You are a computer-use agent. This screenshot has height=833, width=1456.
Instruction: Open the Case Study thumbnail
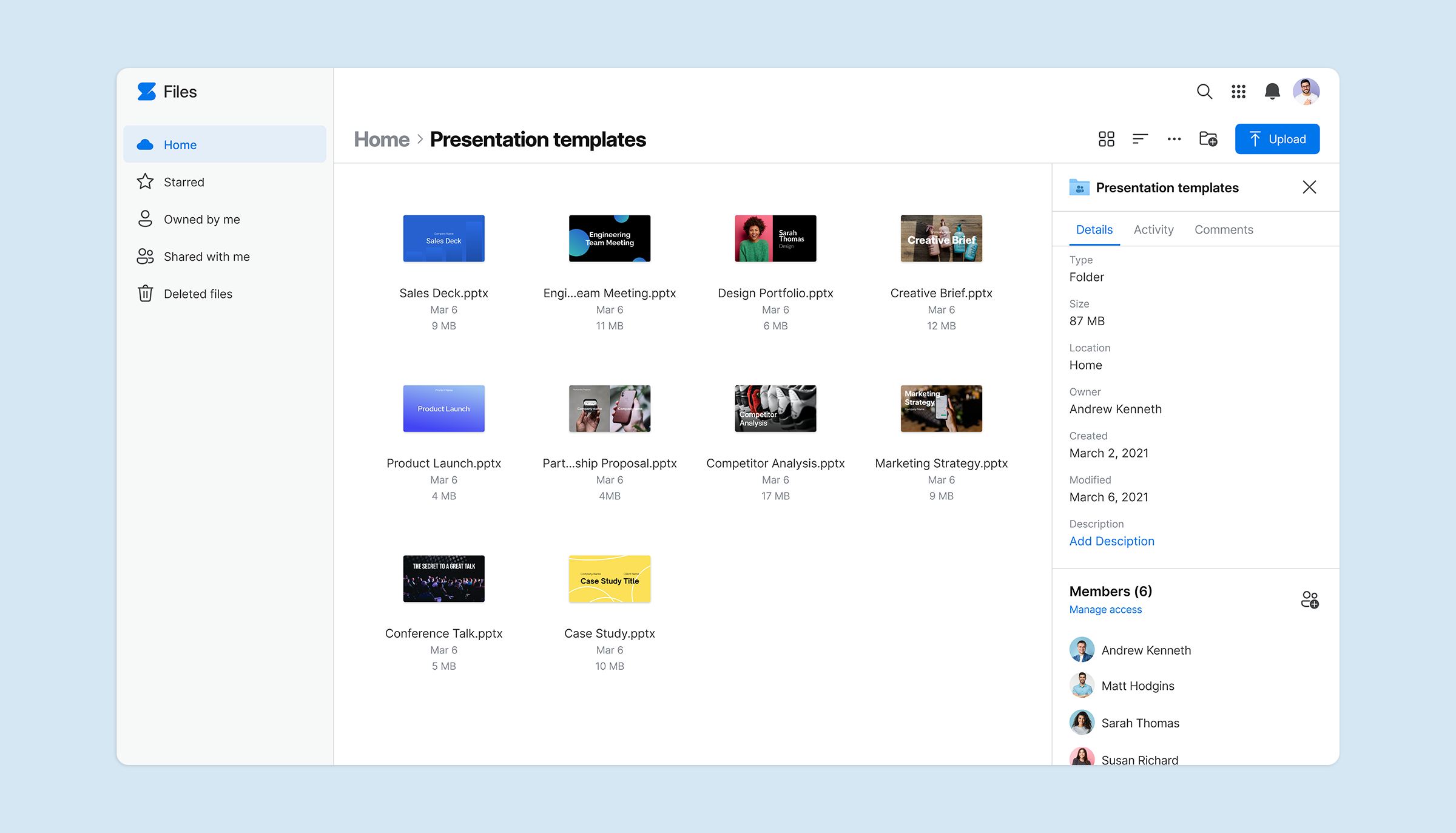(x=609, y=578)
